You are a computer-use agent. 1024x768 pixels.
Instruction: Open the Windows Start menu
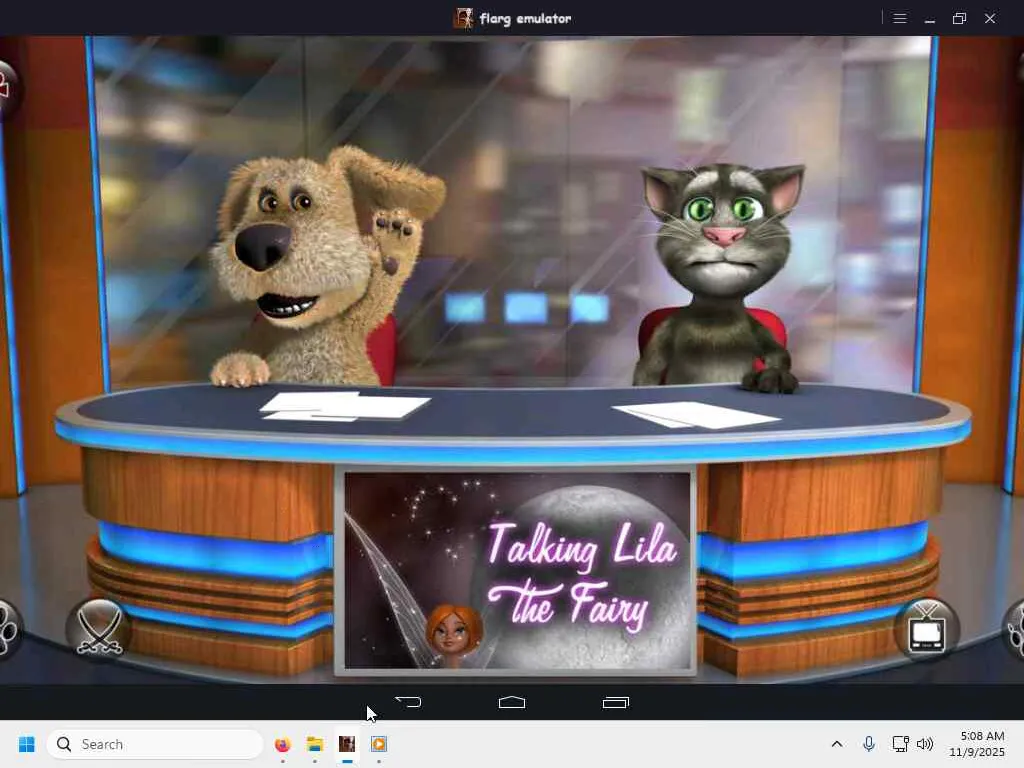coord(27,744)
